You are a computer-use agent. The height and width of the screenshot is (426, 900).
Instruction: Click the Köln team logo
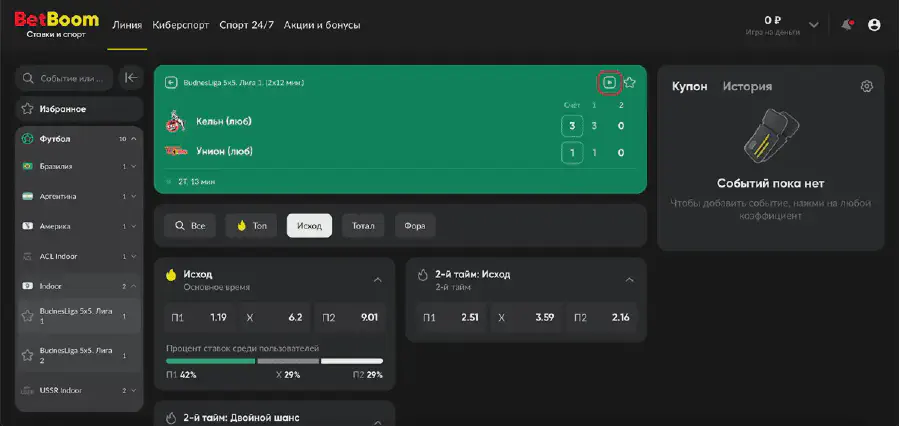[174, 121]
